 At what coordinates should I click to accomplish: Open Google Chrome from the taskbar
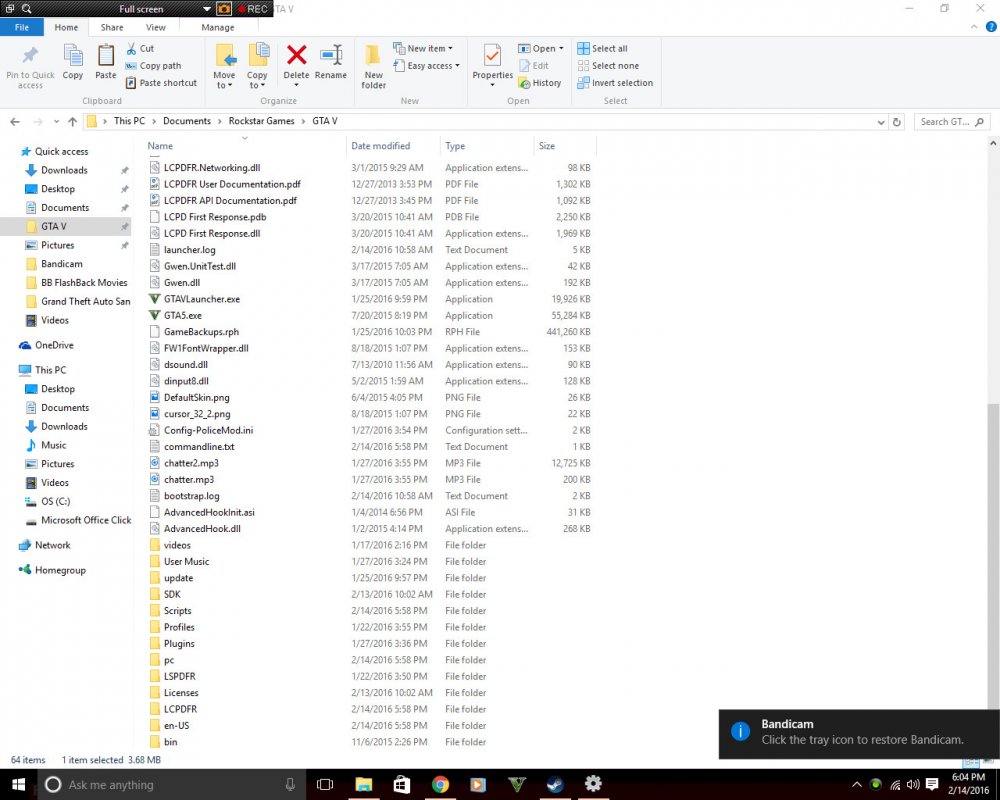(x=440, y=784)
